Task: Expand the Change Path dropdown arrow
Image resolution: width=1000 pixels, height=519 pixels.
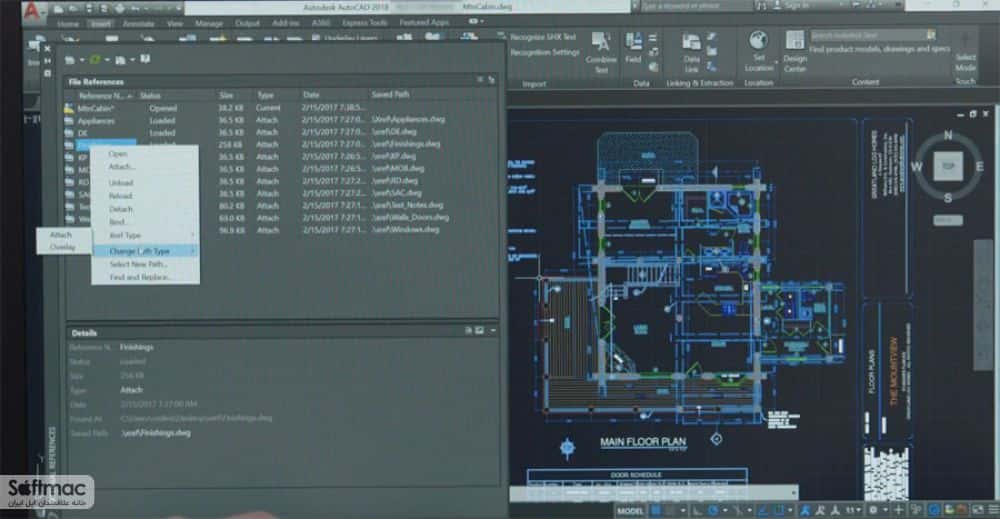Action: 133,60
